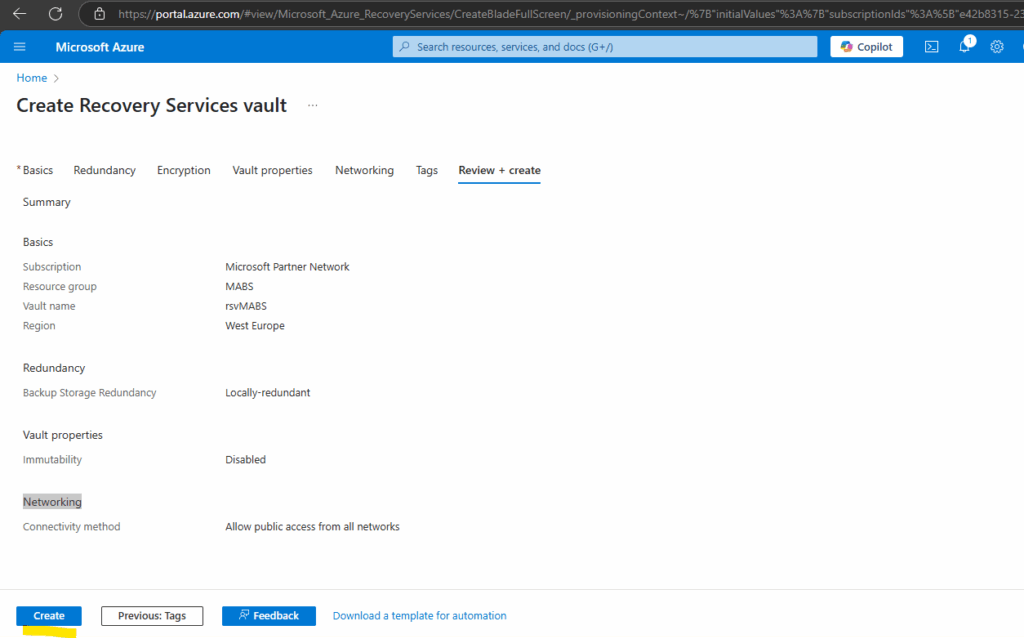The width and height of the screenshot is (1024, 639).
Task: Switch to the Encryption tab
Action: click(184, 170)
